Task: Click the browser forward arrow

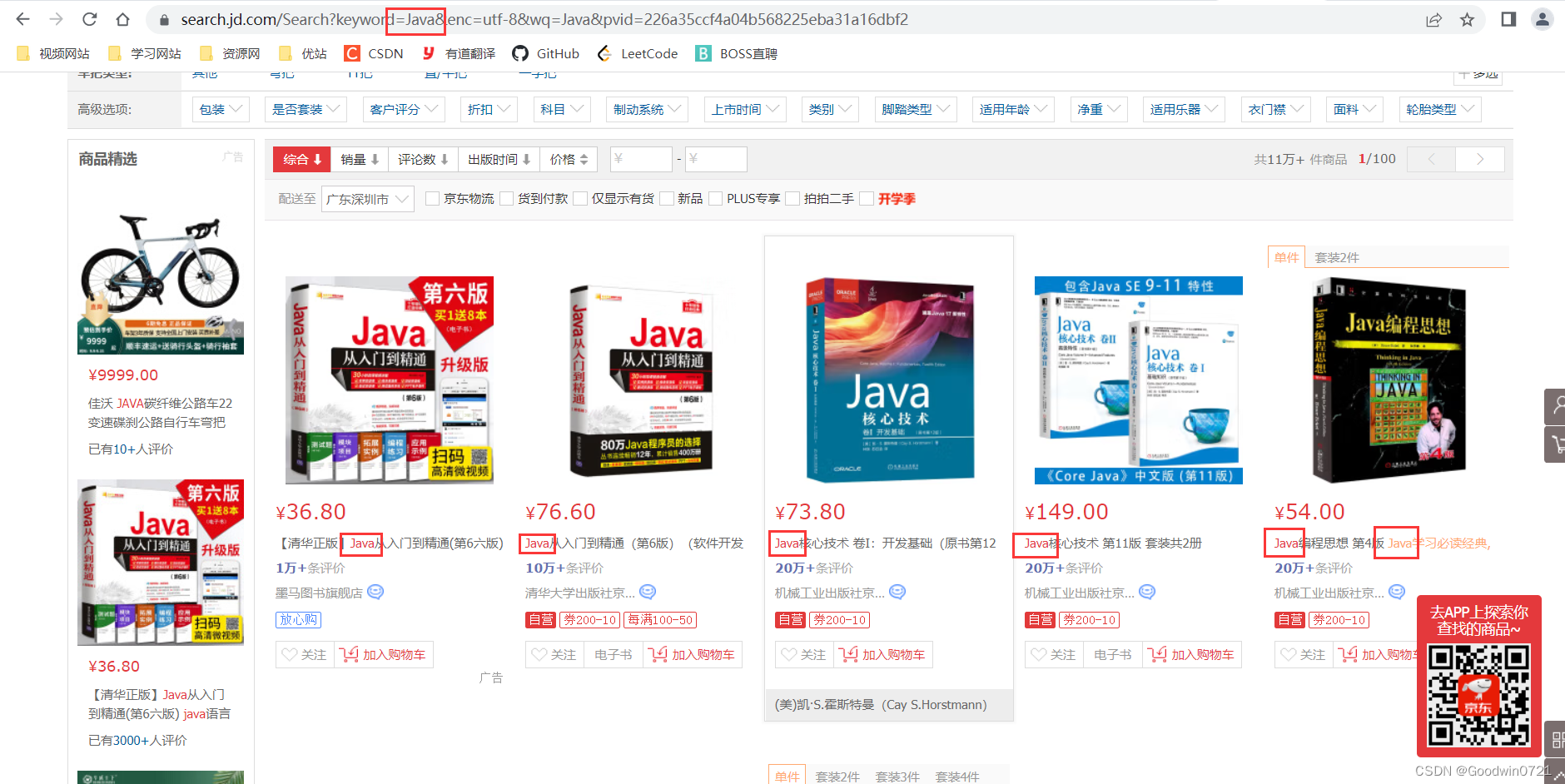Action: [56, 19]
